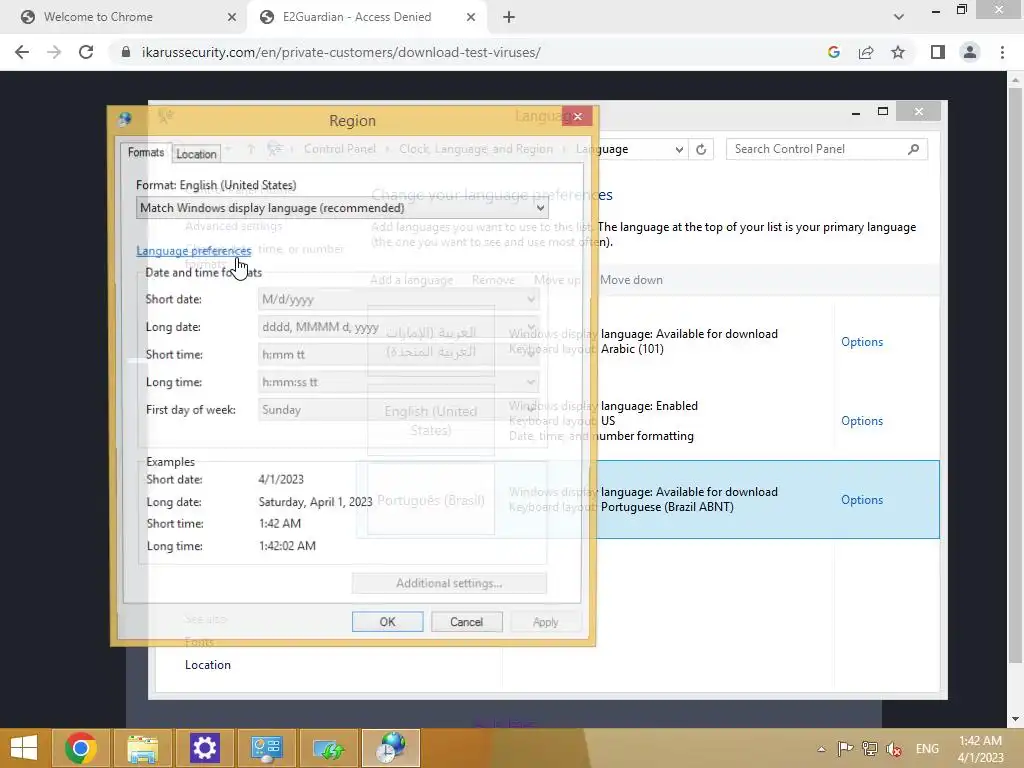This screenshot has height=768, width=1024.
Task: Click Chrome's forward navigation arrow
Action: pos(54,52)
